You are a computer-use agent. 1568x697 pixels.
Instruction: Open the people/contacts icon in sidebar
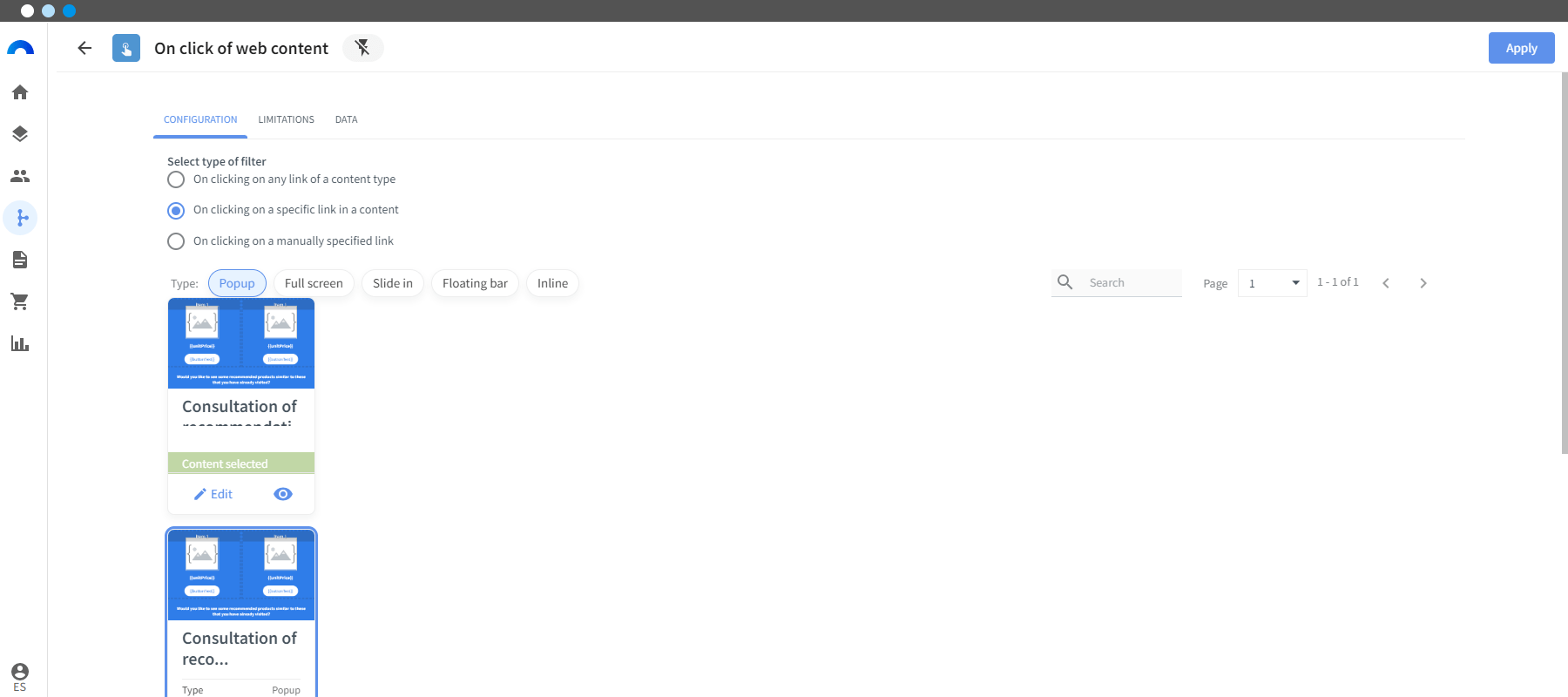[x=20, y=176]
